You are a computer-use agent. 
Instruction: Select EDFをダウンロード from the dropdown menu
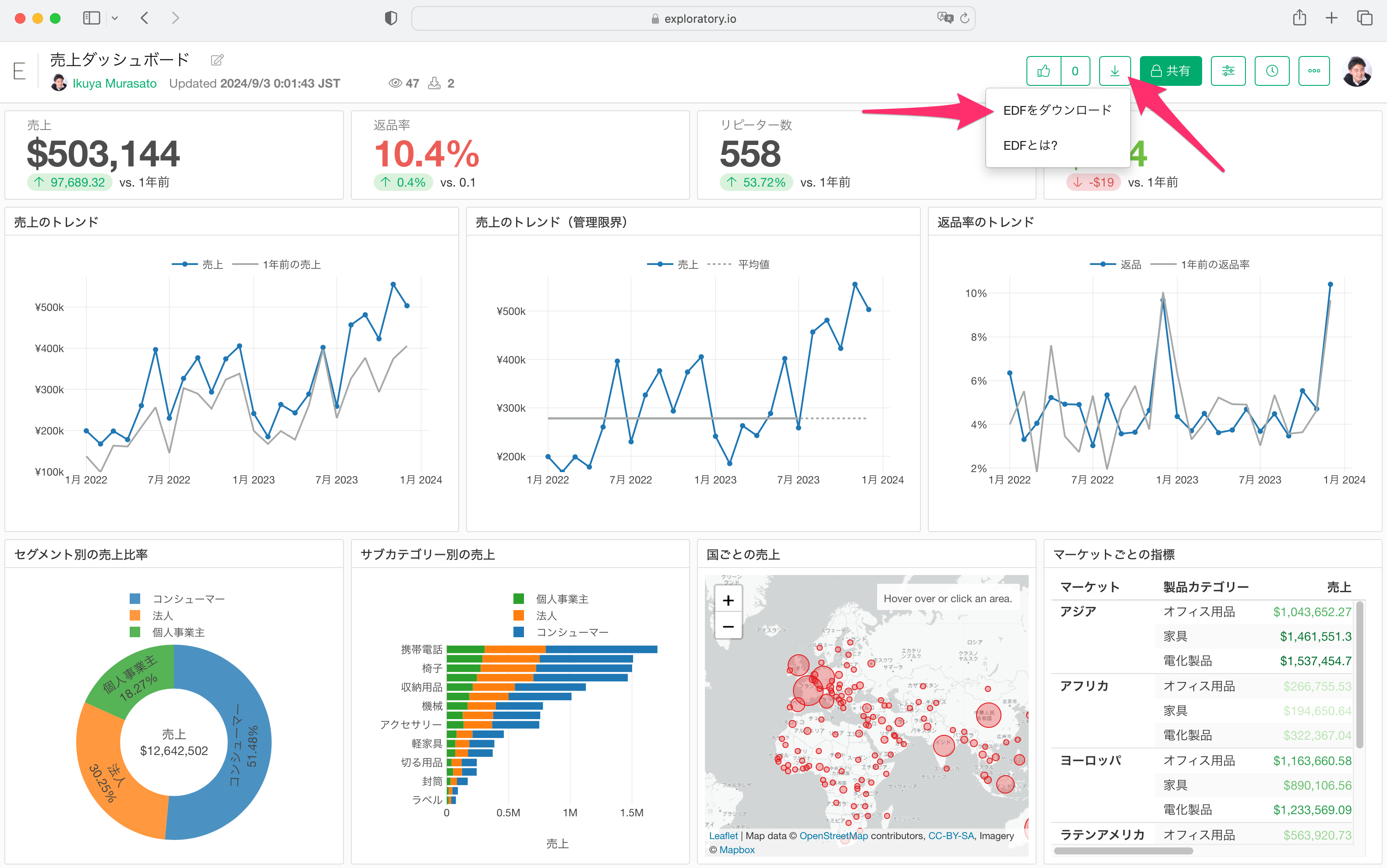click(x=1057, y=110)
